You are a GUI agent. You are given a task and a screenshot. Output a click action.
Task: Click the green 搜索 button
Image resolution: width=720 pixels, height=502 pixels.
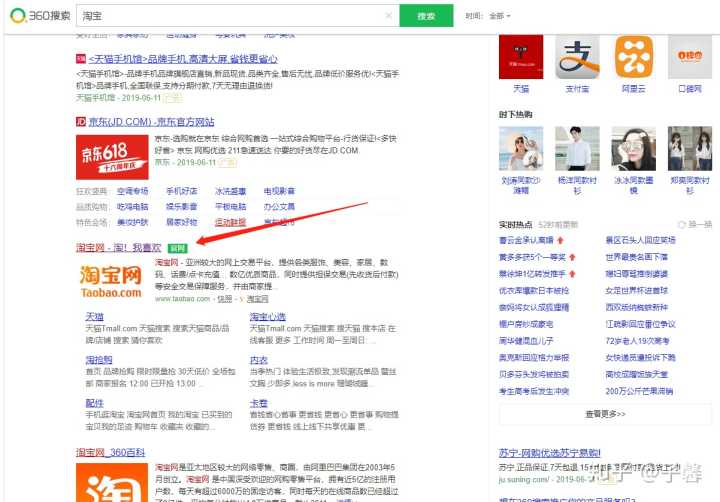(x=426, y=16)
